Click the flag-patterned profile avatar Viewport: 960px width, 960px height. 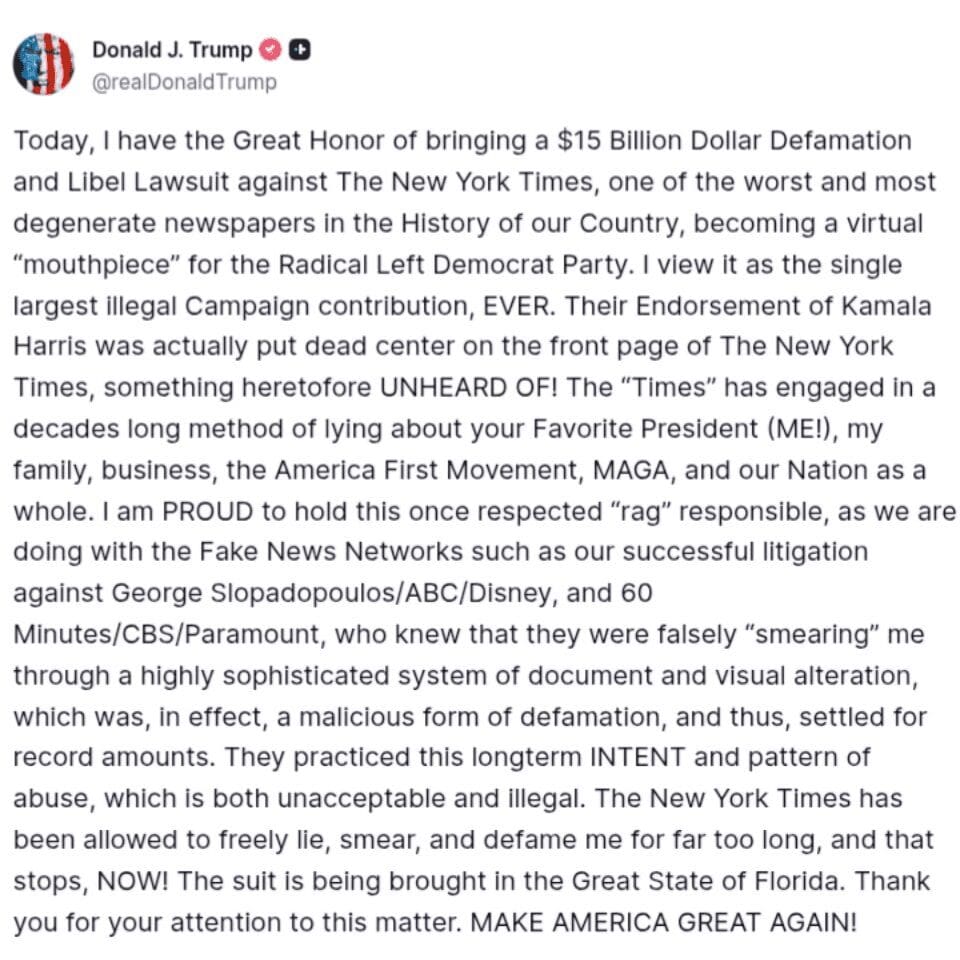pyautogui.click(x=43, y=64)
